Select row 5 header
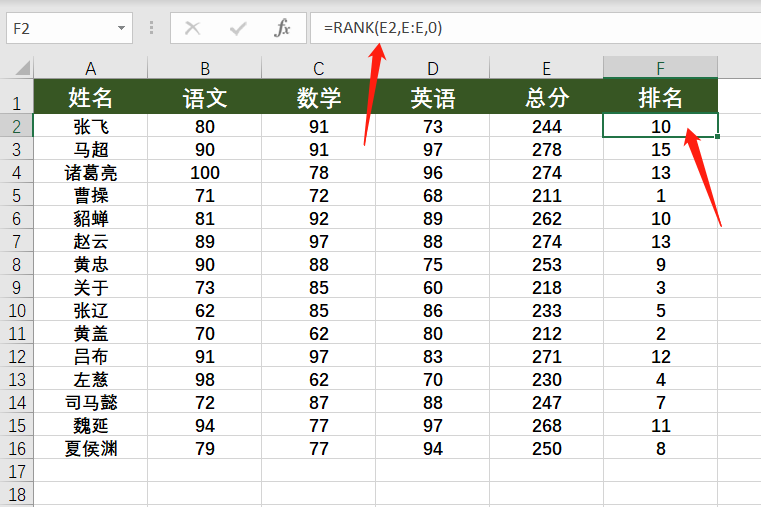The width and height of the screenshot is (761, 507). point(17,196)
